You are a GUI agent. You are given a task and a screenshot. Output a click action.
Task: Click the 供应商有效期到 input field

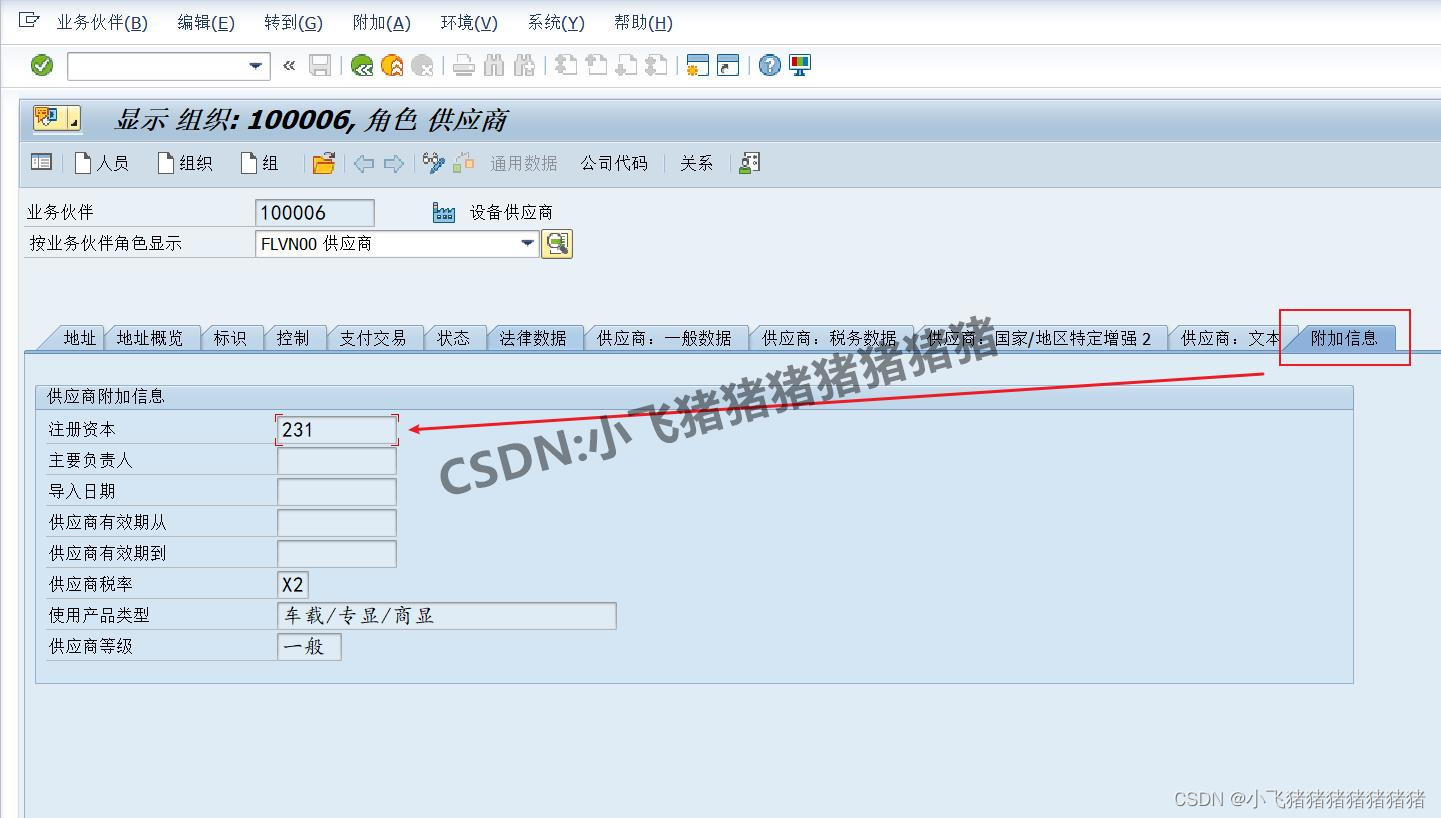[x=337, y=553]
